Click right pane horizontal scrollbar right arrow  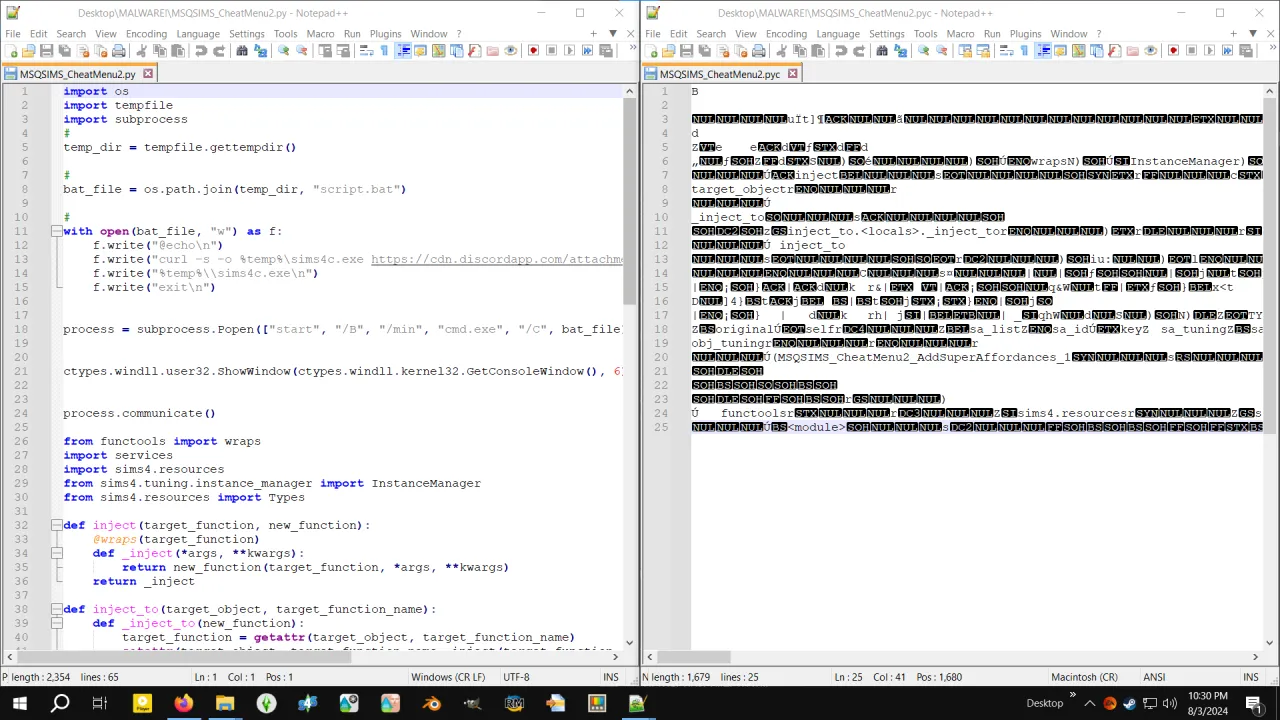click(1255, 657)
